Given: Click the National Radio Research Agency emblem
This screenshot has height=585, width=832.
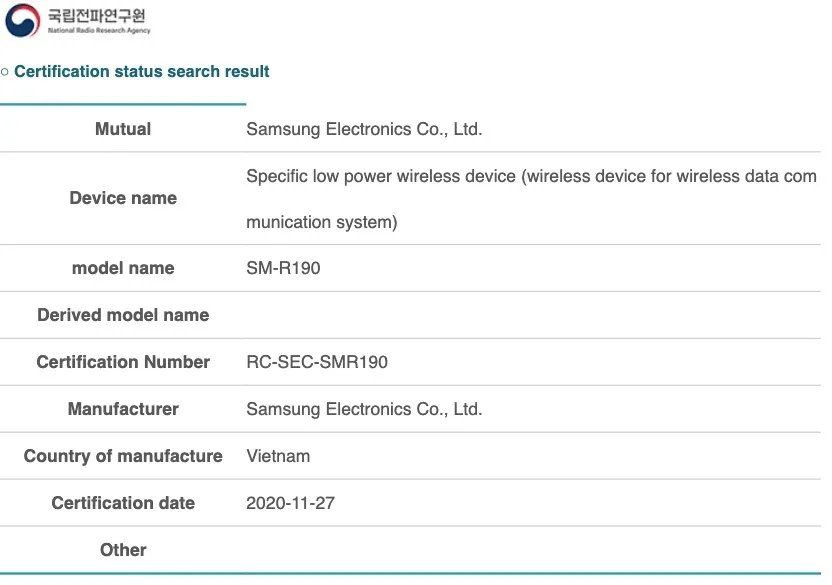Looking at the screenshot, I should point(22,21).
